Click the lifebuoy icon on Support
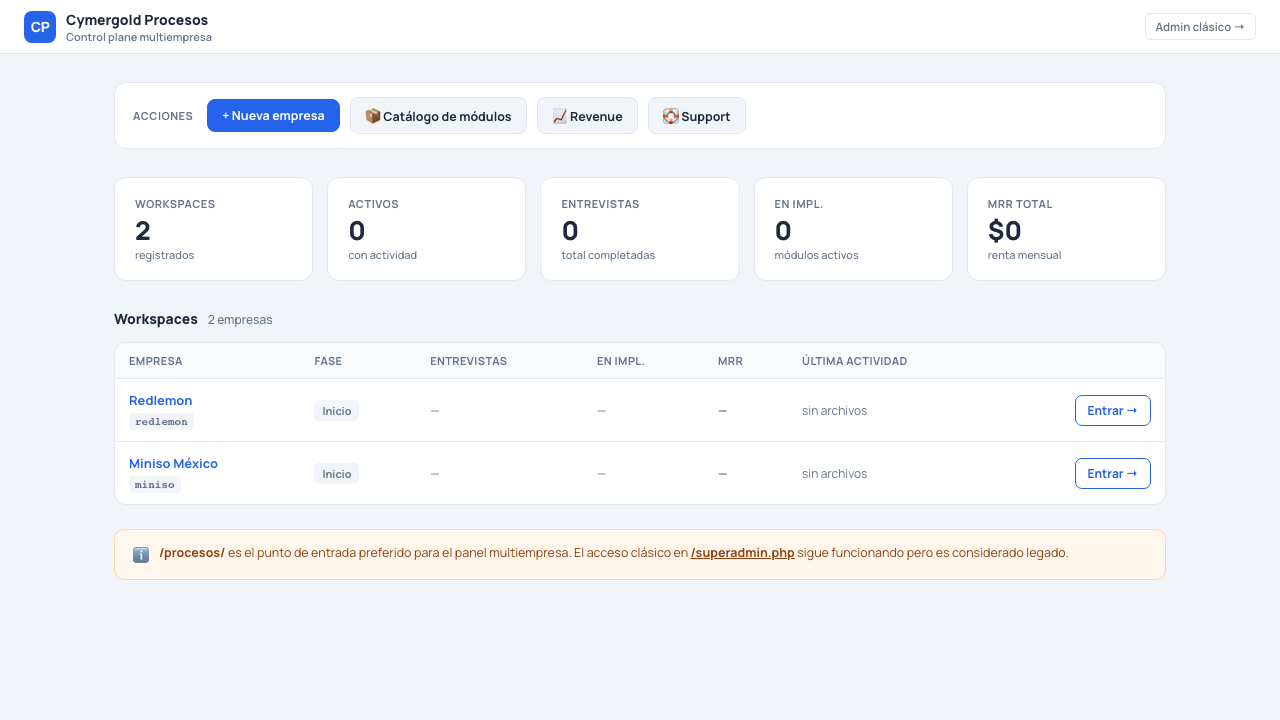The image size is (1280, 720). [671, 116]
